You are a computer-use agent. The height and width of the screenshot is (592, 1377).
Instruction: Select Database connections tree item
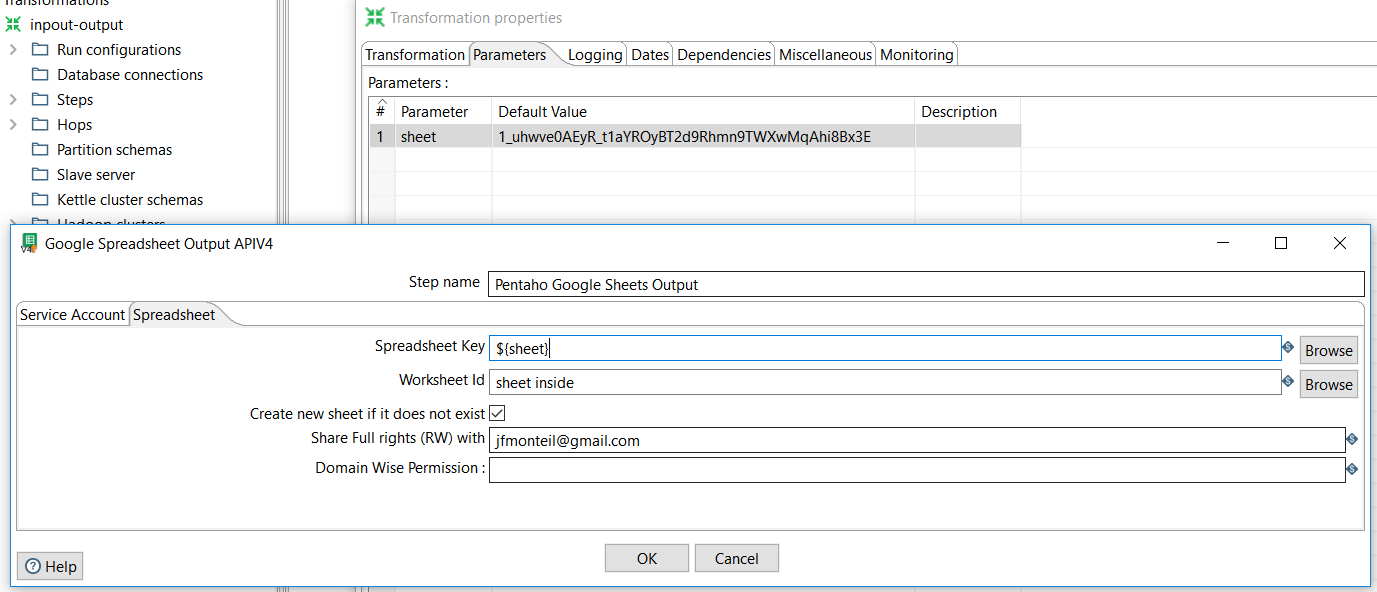click(x=130, y=74)
